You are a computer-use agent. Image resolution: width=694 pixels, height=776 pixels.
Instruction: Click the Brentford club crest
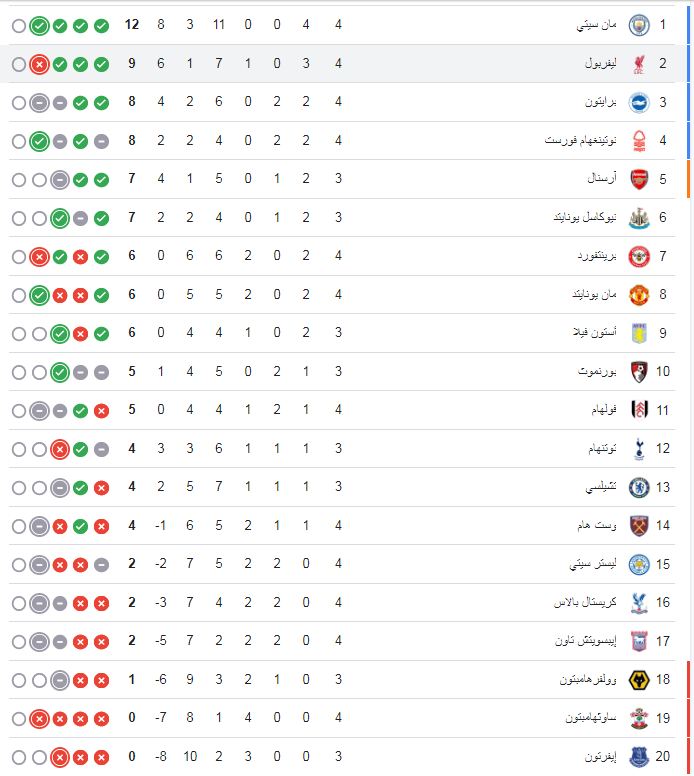pos(638,257)
